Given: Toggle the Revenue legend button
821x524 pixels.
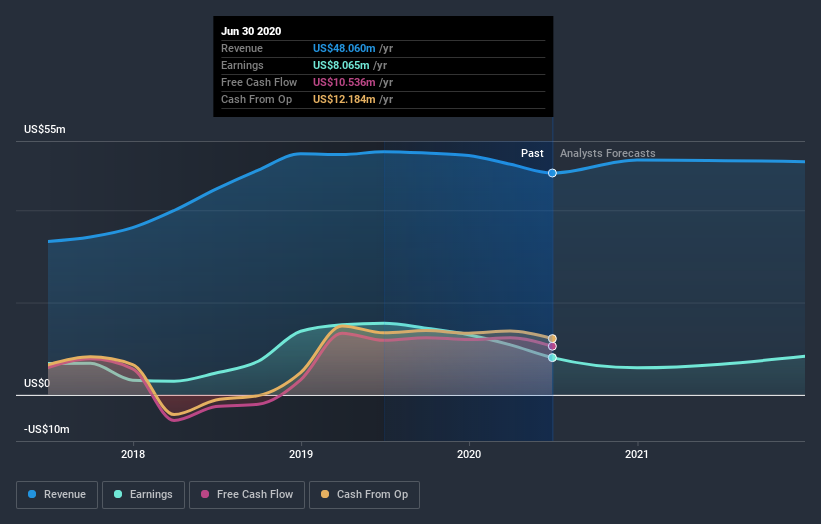Looking at the screenshot, I should pyautogui.click(x=57, y=495).
